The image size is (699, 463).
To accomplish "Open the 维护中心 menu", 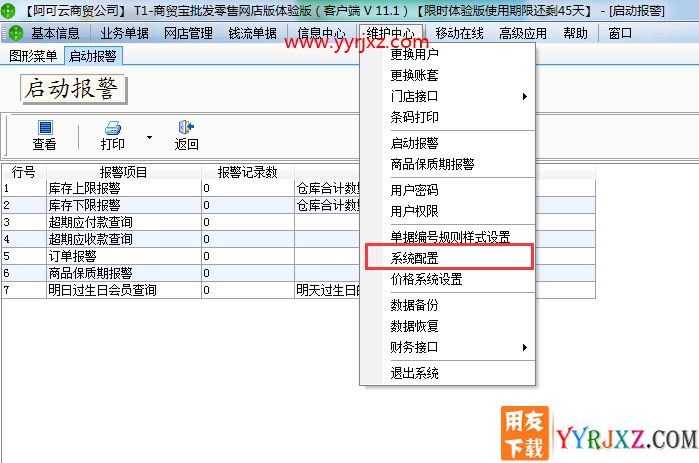I will 391,33.
